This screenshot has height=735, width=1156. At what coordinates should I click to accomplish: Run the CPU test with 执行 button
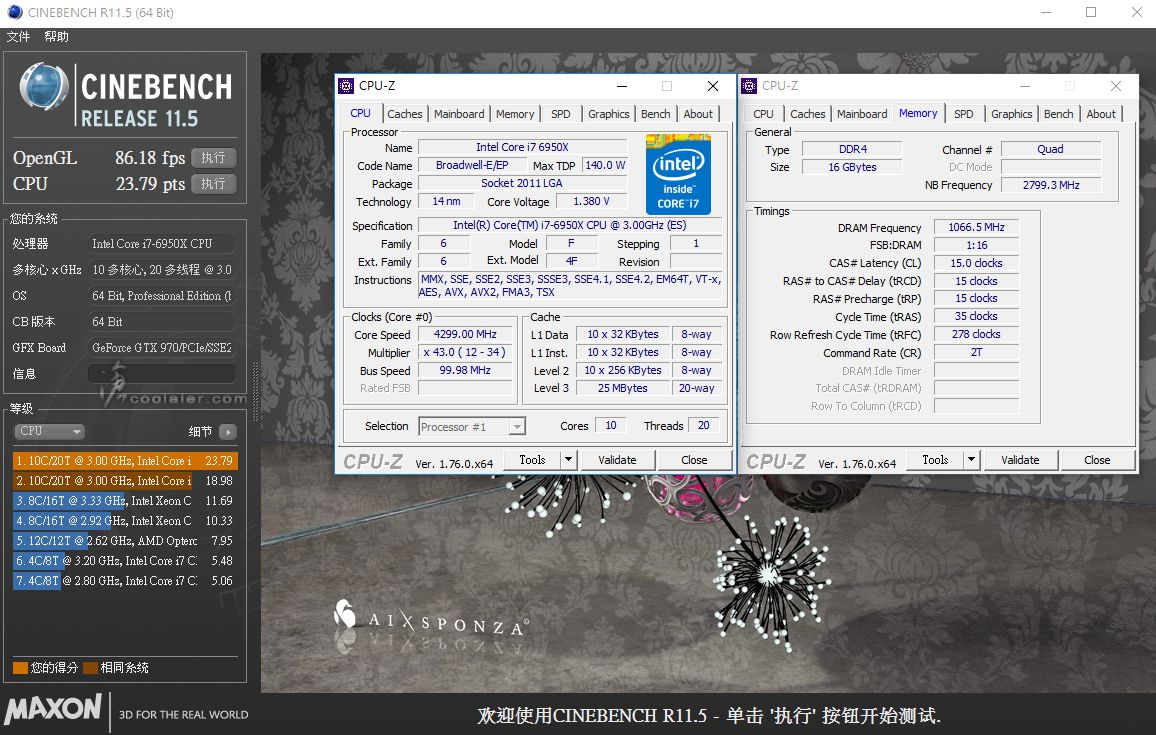(213, 184)
